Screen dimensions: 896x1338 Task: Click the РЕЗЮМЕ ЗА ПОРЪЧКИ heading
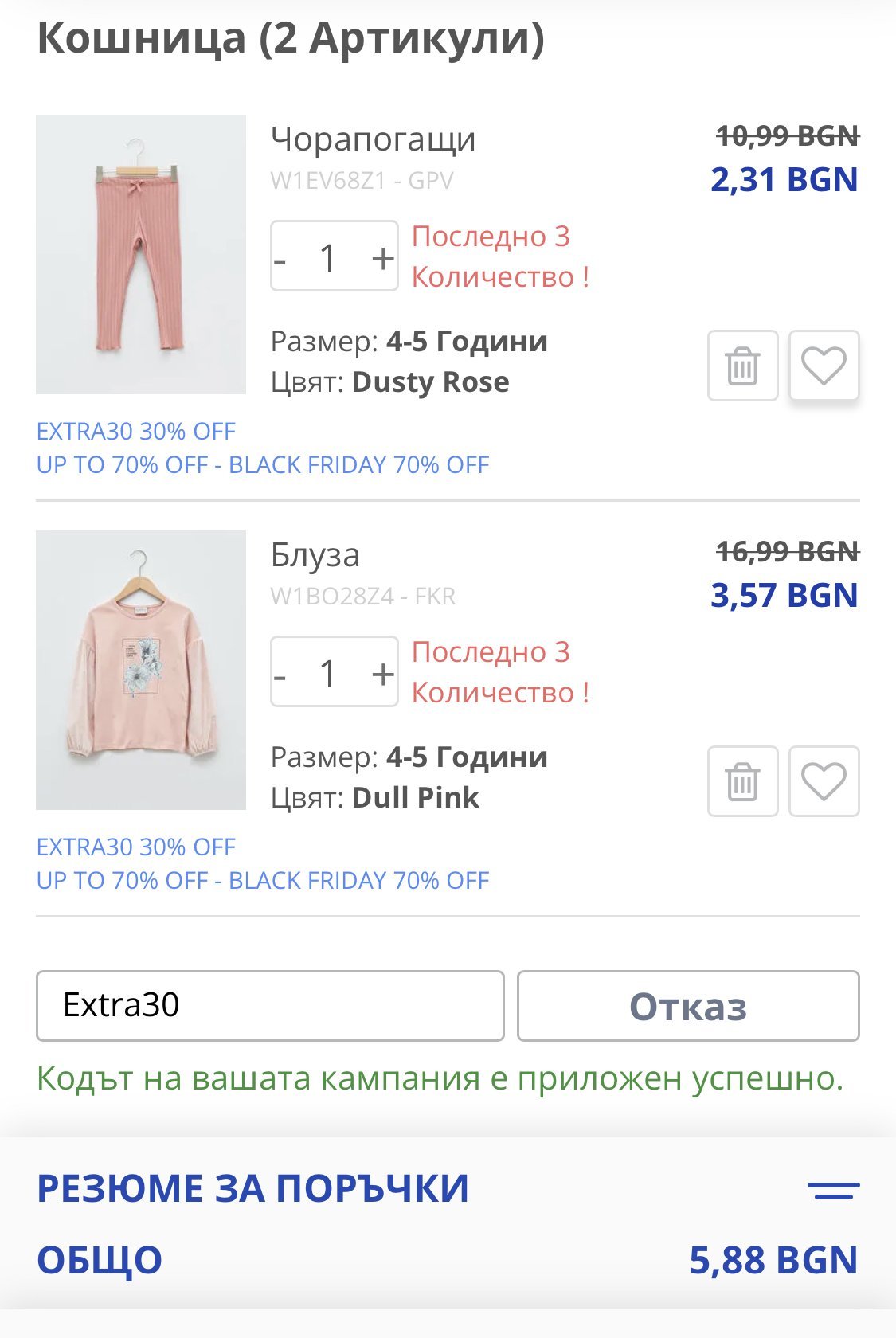[253, 1189]
